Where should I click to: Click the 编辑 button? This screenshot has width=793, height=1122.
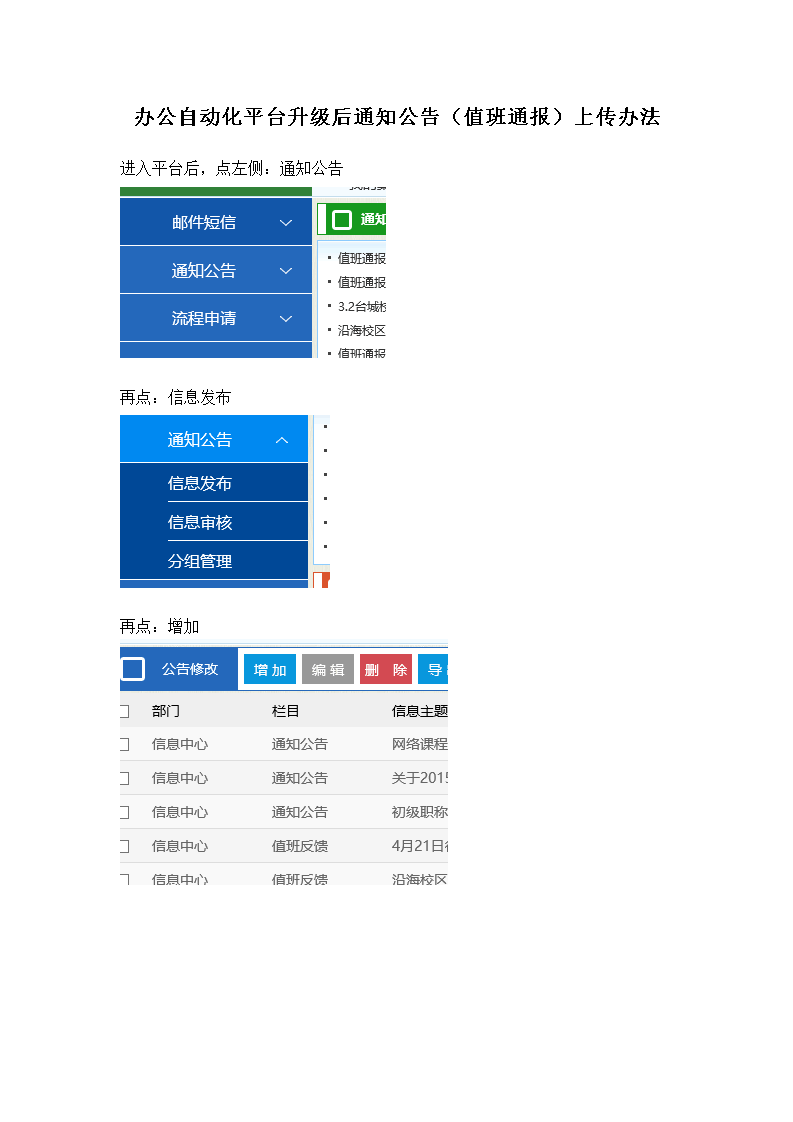click(x=328, y=670)
